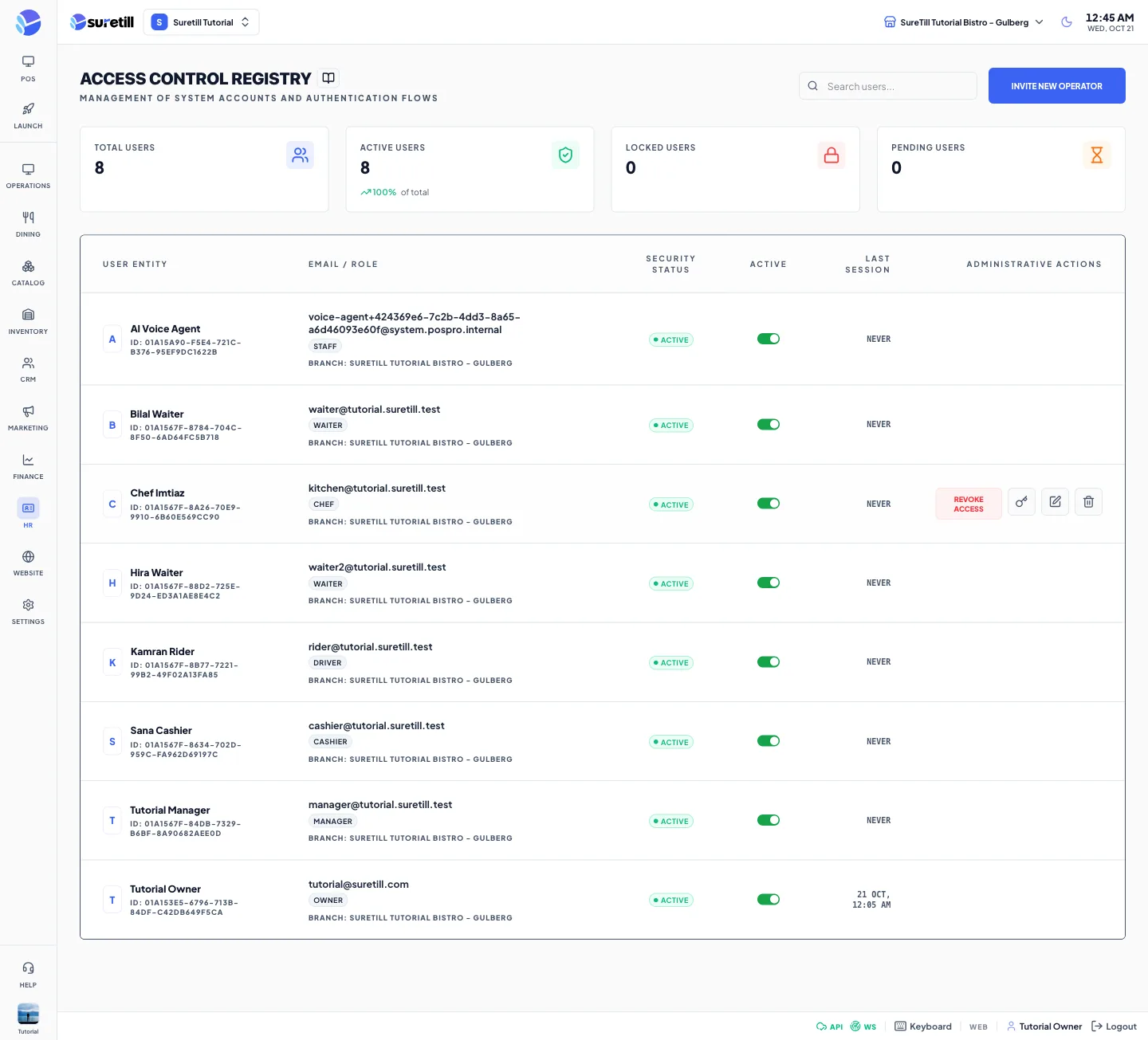The width and height of the screenshot is (1148, 1040).
Task: Toggle active switch for AI Voice Agent
Action: pos(769,339)
